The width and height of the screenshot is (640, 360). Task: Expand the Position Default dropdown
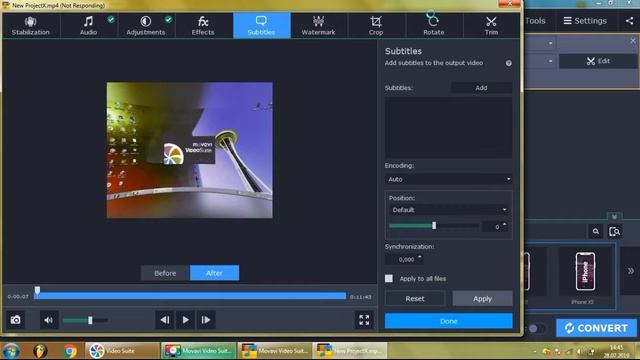[448, 210]
